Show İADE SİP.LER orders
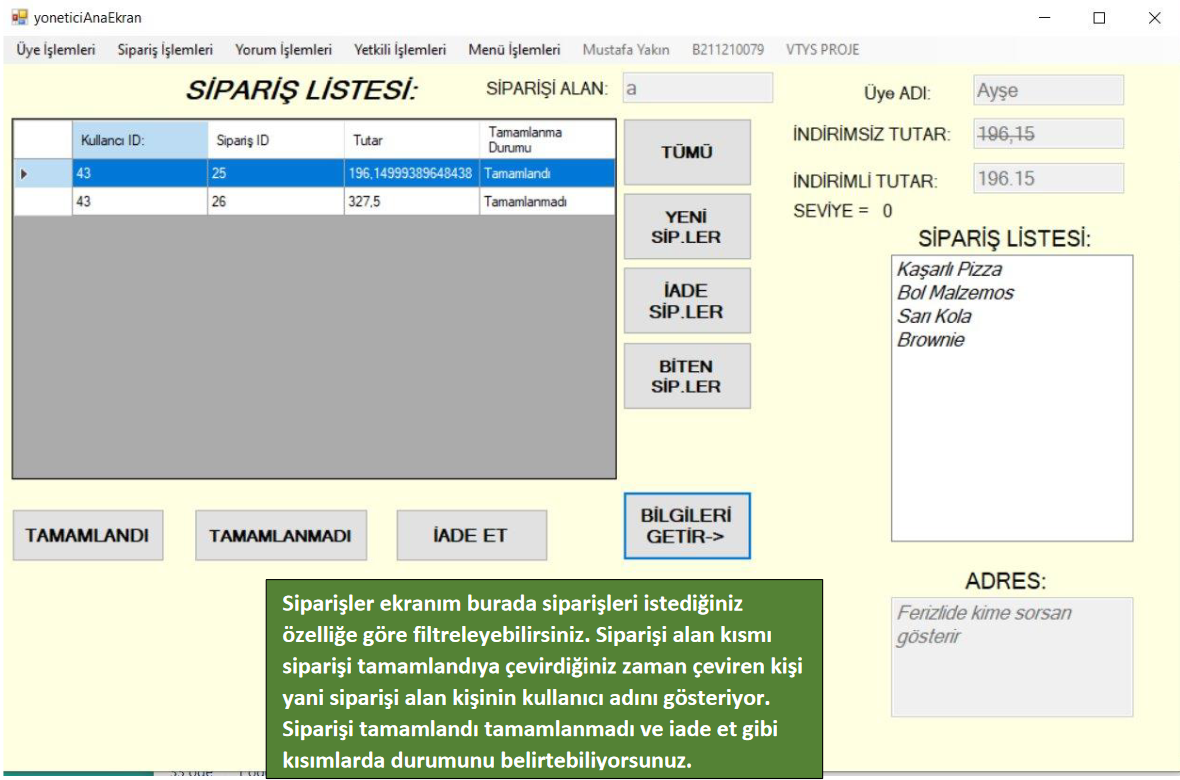The image size is (1180, 780). pyautogui.click(x=687, y=301)
